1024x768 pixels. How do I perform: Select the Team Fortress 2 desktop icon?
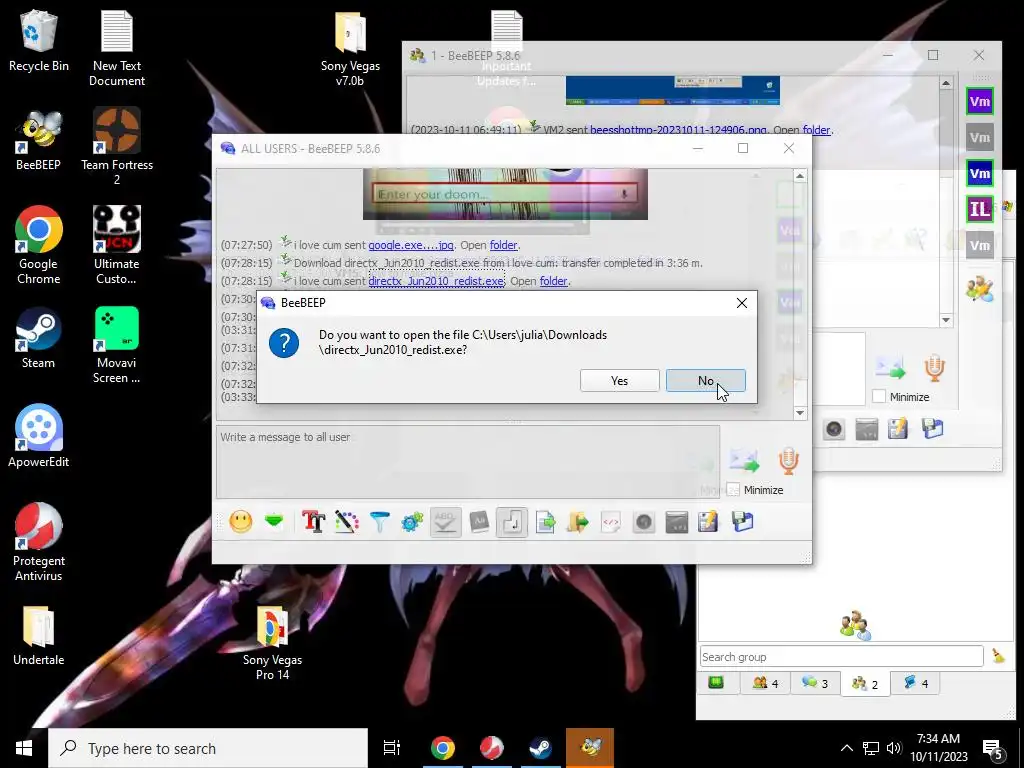tap(117, 147)
